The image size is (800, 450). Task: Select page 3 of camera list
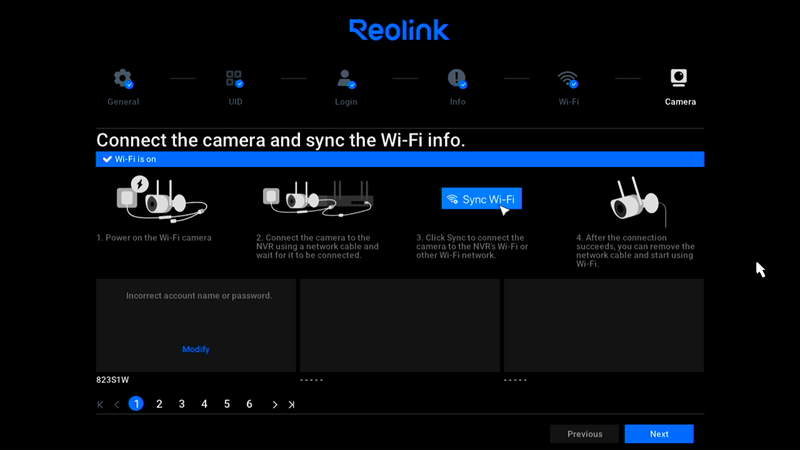(182, 404)
